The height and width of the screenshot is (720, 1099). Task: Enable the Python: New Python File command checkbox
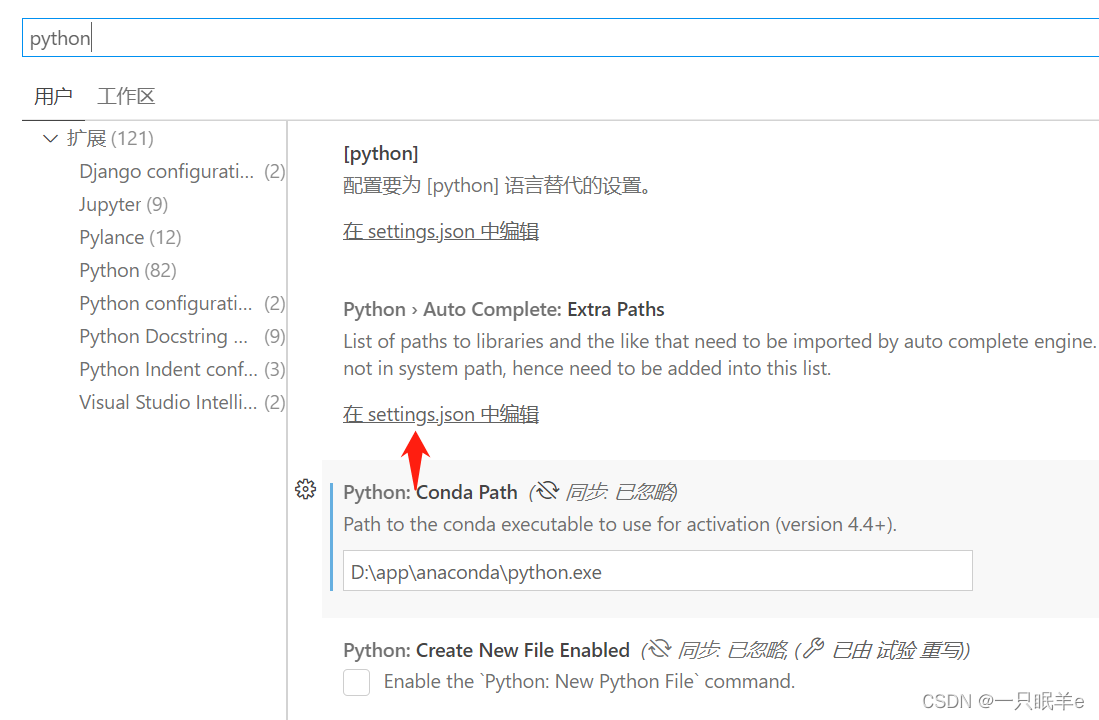(x=356, y=682)
